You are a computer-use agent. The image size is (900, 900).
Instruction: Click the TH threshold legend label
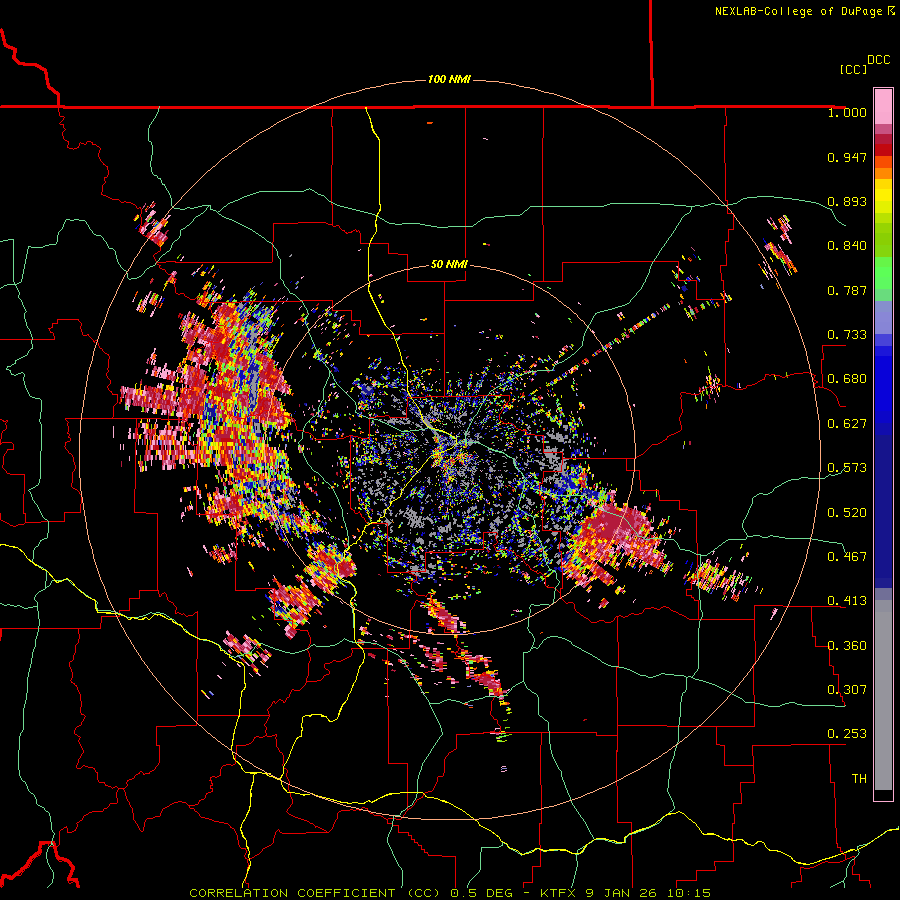pos(859,779)
